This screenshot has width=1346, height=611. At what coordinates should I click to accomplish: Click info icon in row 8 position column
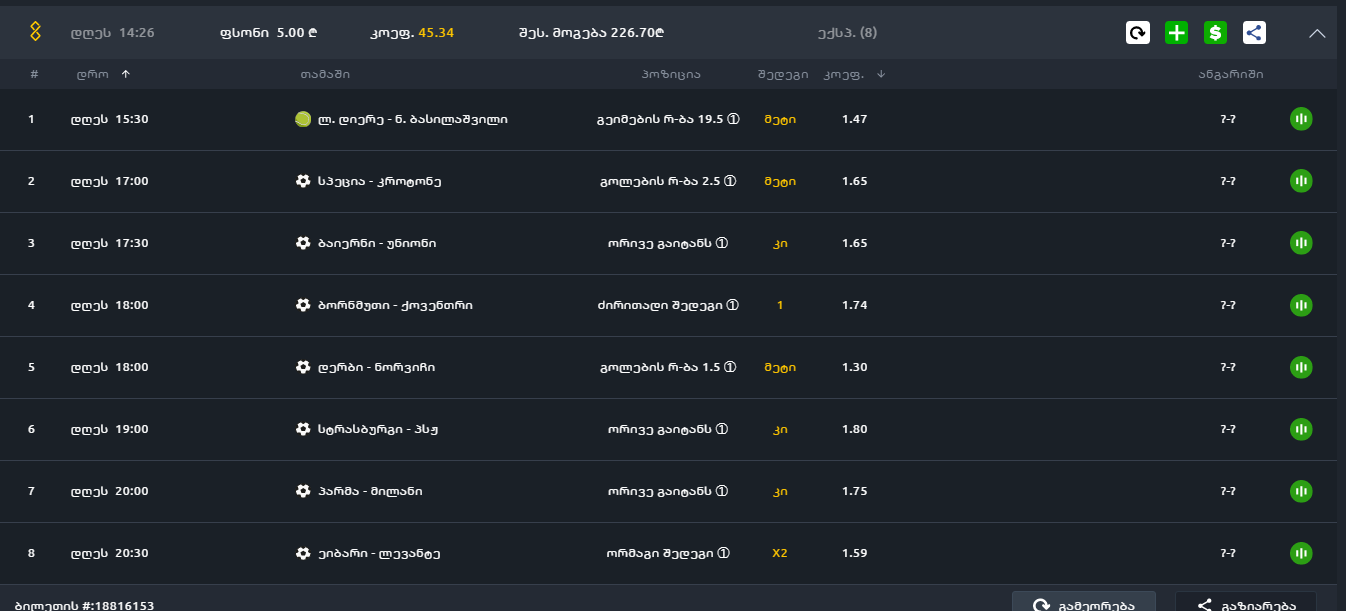click(723, 553)
